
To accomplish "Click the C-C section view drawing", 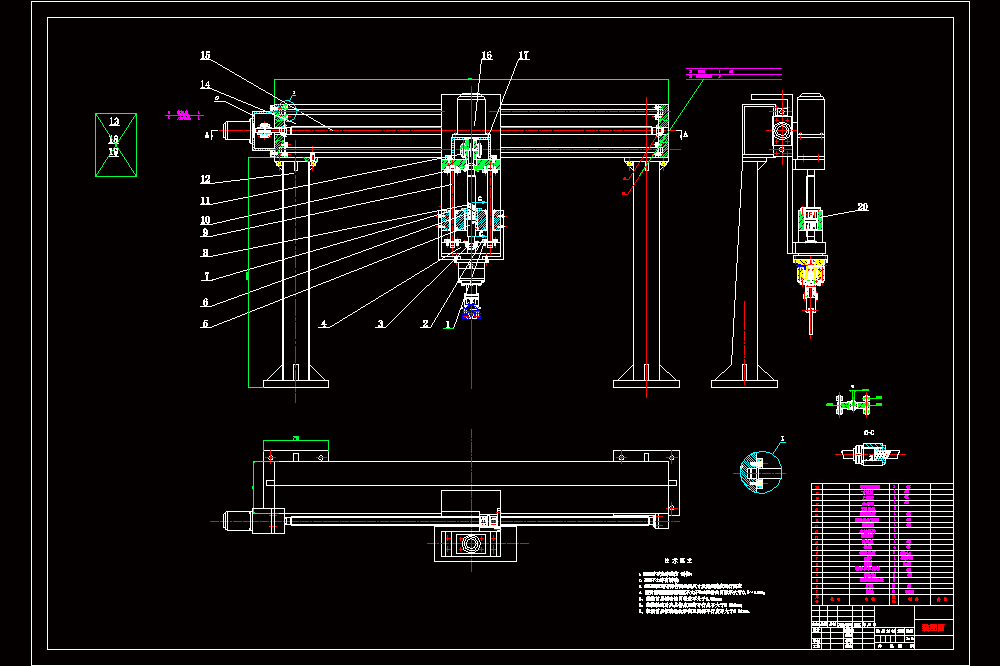I will click(869, 454).
